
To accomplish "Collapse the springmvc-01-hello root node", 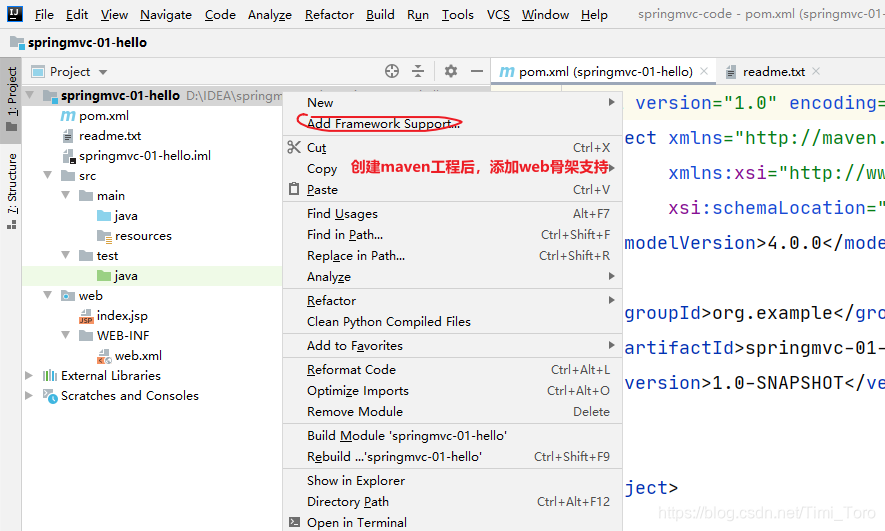I will (x=30, y=95).
